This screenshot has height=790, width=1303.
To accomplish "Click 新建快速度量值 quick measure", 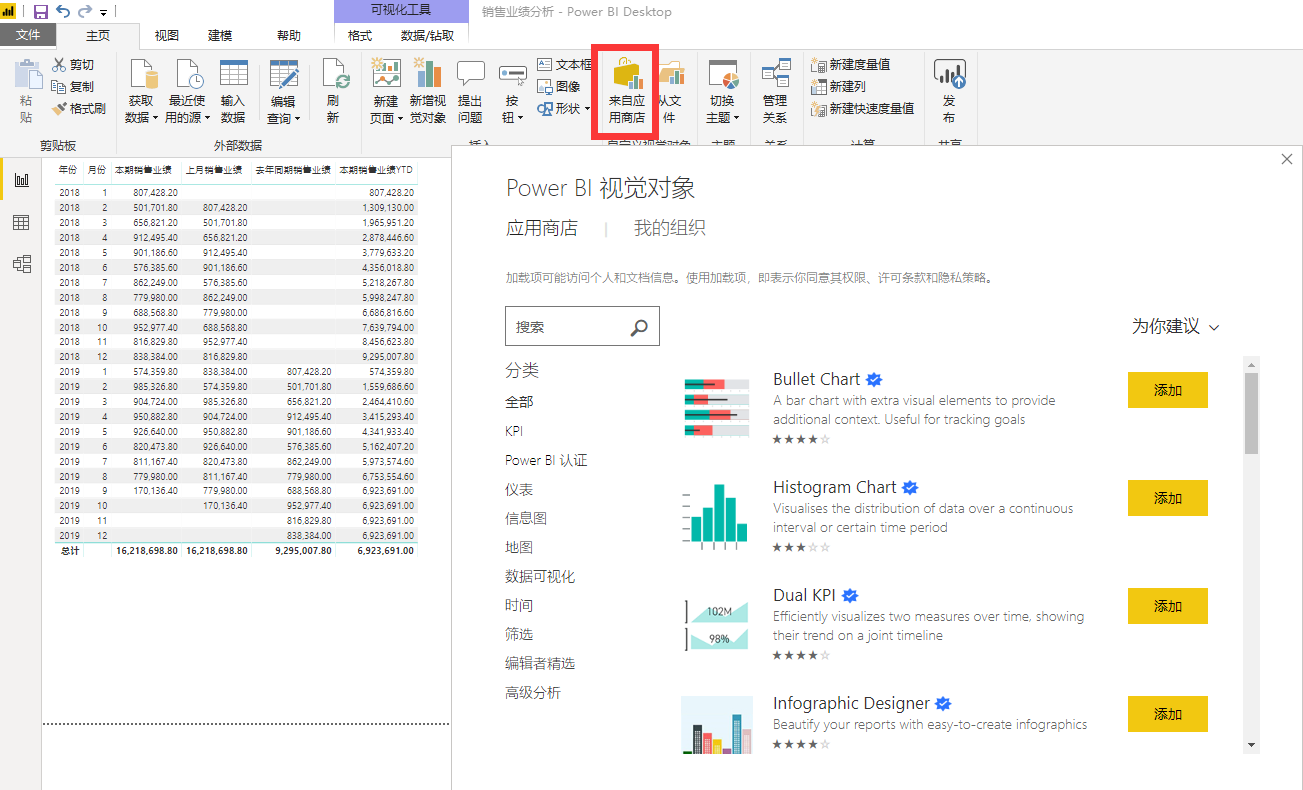I will click(863, 109).
